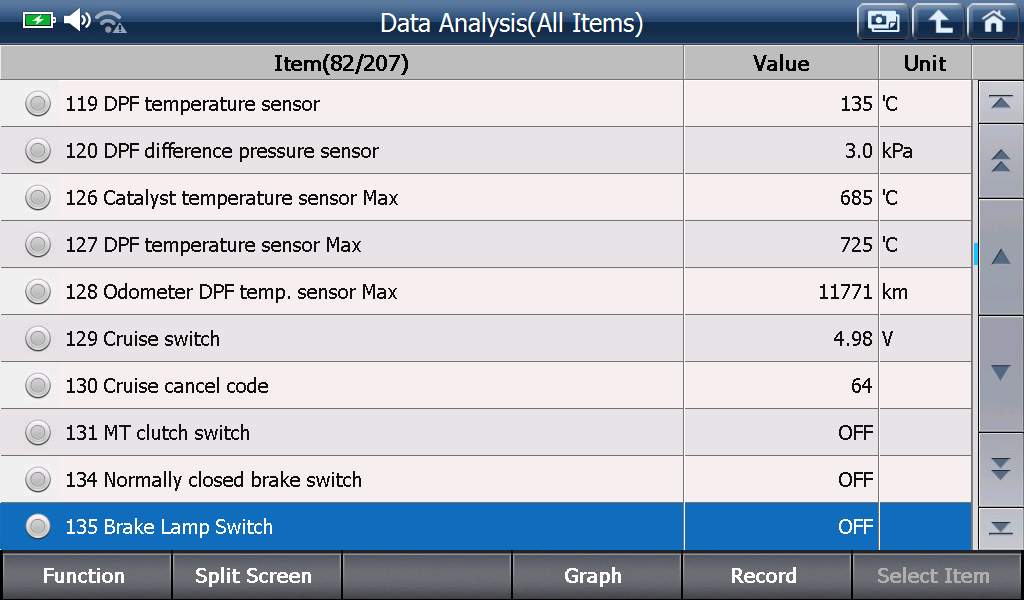Jump to bottom of list arrow
Screen dimensions: 1024x600
point(1000,528)
